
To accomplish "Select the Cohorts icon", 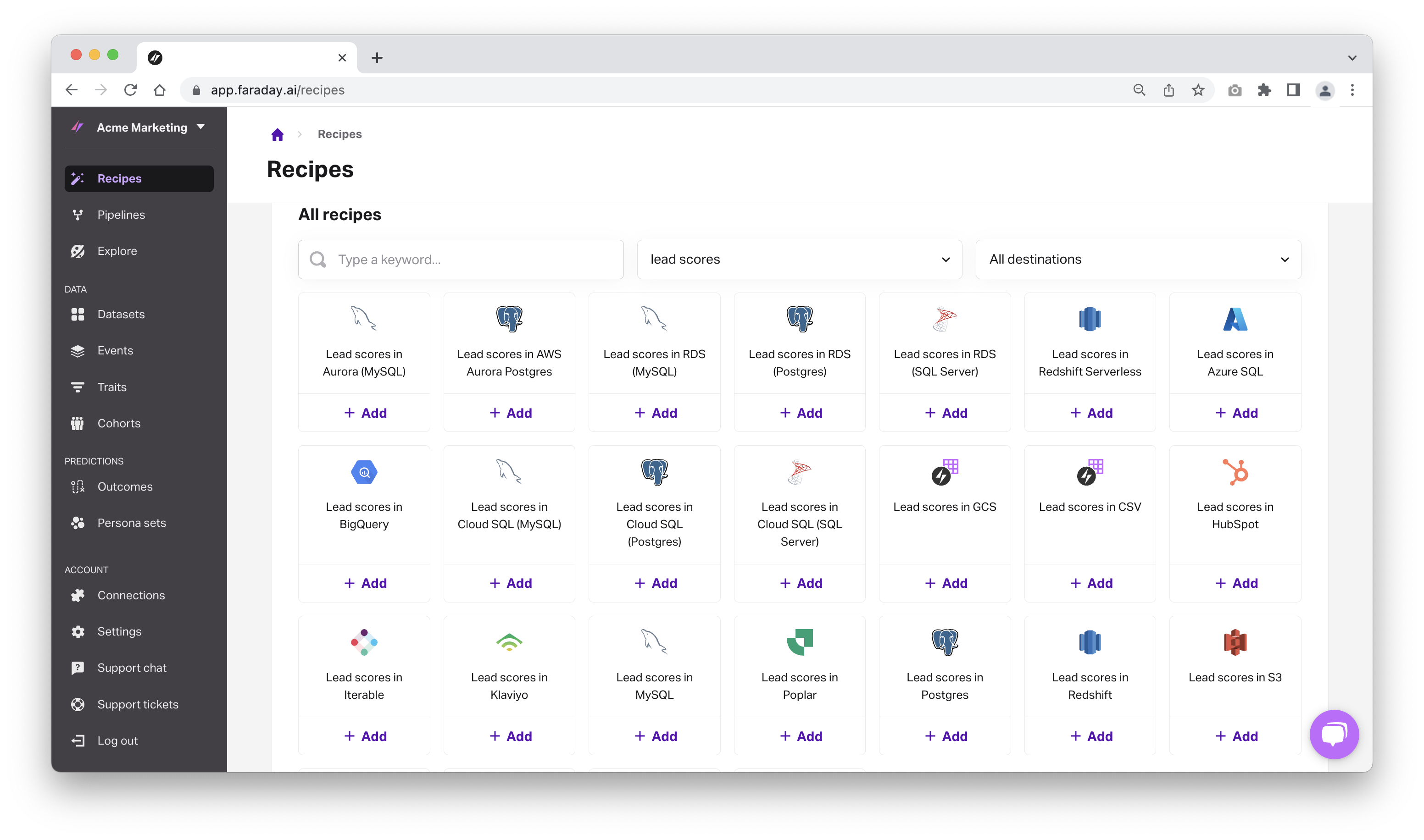I will tap(78, 423).
